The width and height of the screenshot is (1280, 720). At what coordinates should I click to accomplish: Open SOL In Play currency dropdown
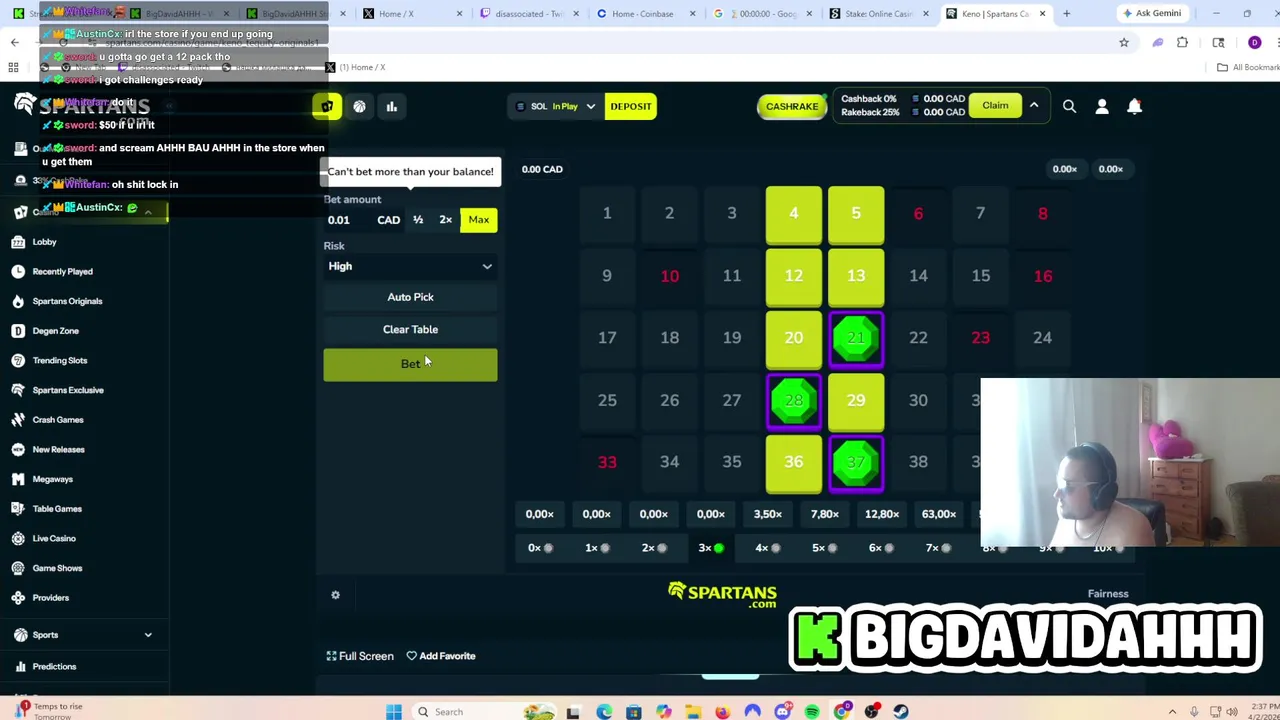[x=556, y=106]
